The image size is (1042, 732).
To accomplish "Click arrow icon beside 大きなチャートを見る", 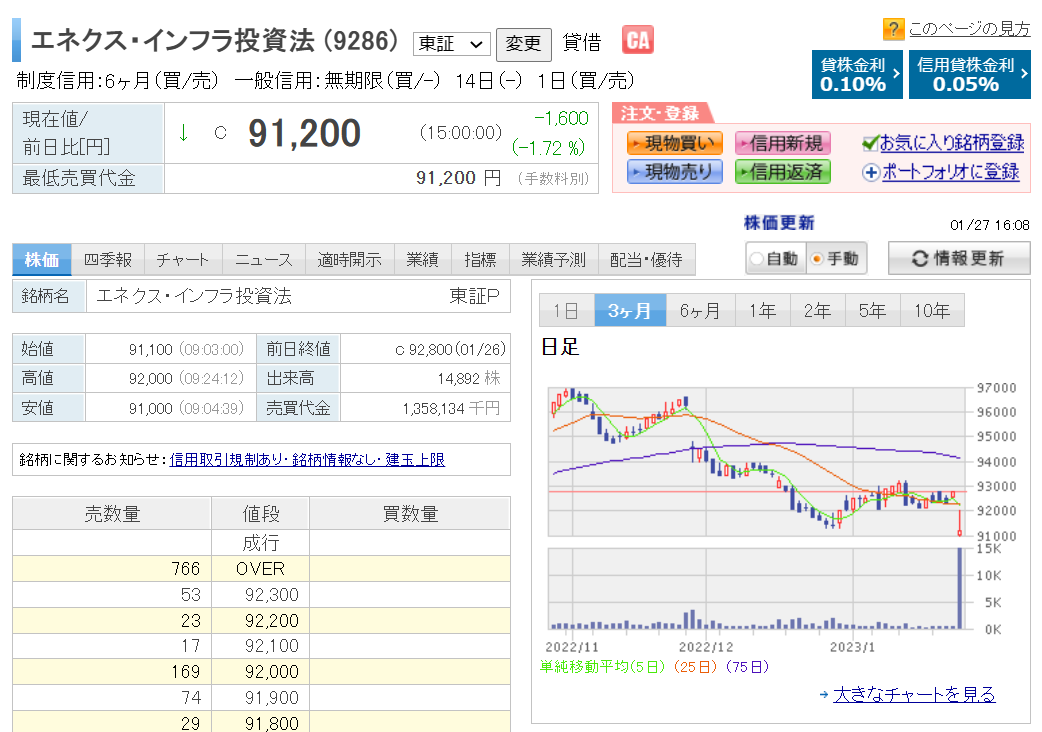I will click(824, 695).
